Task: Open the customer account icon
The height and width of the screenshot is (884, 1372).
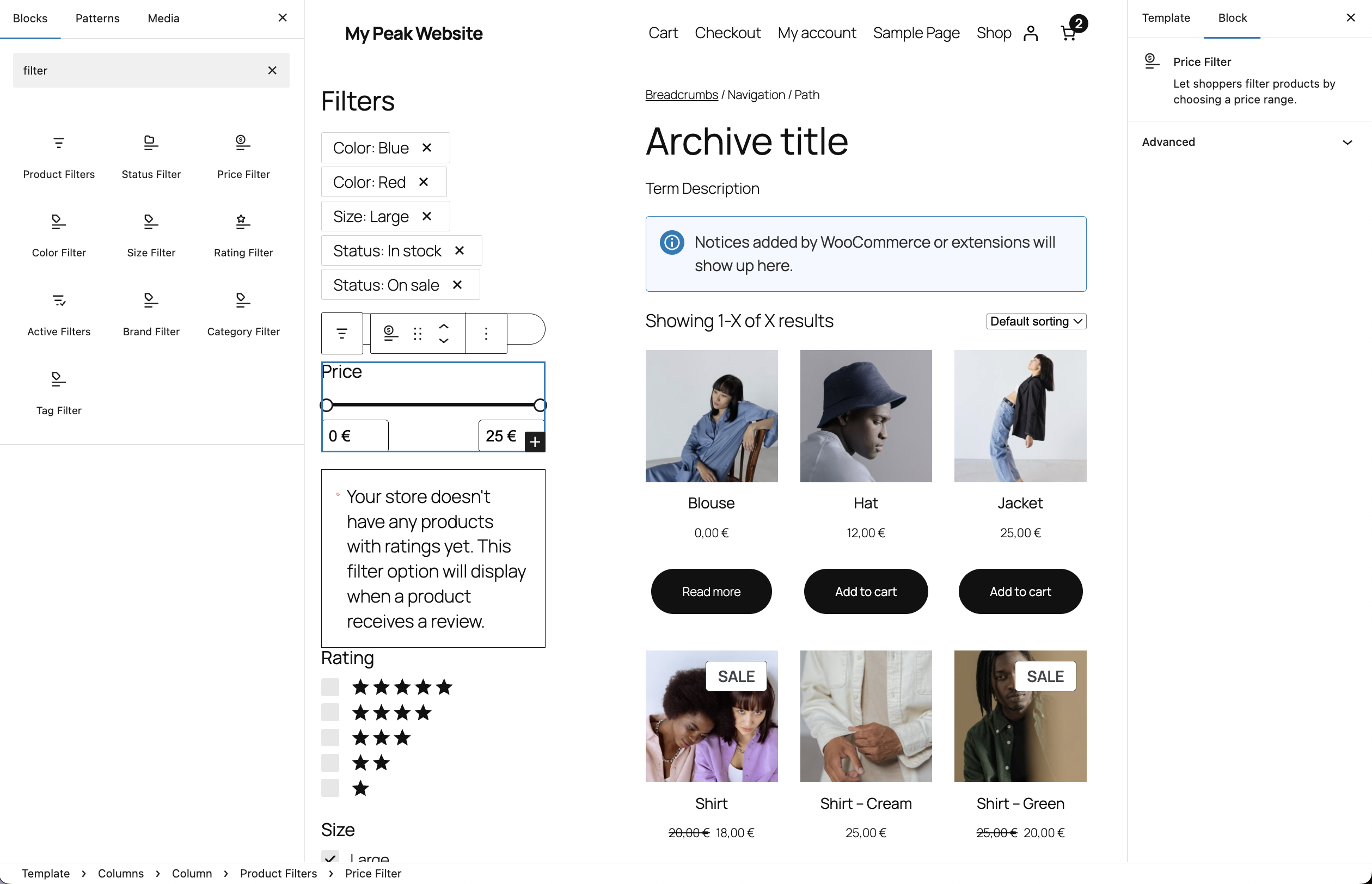Action: tap(1031, 33)
